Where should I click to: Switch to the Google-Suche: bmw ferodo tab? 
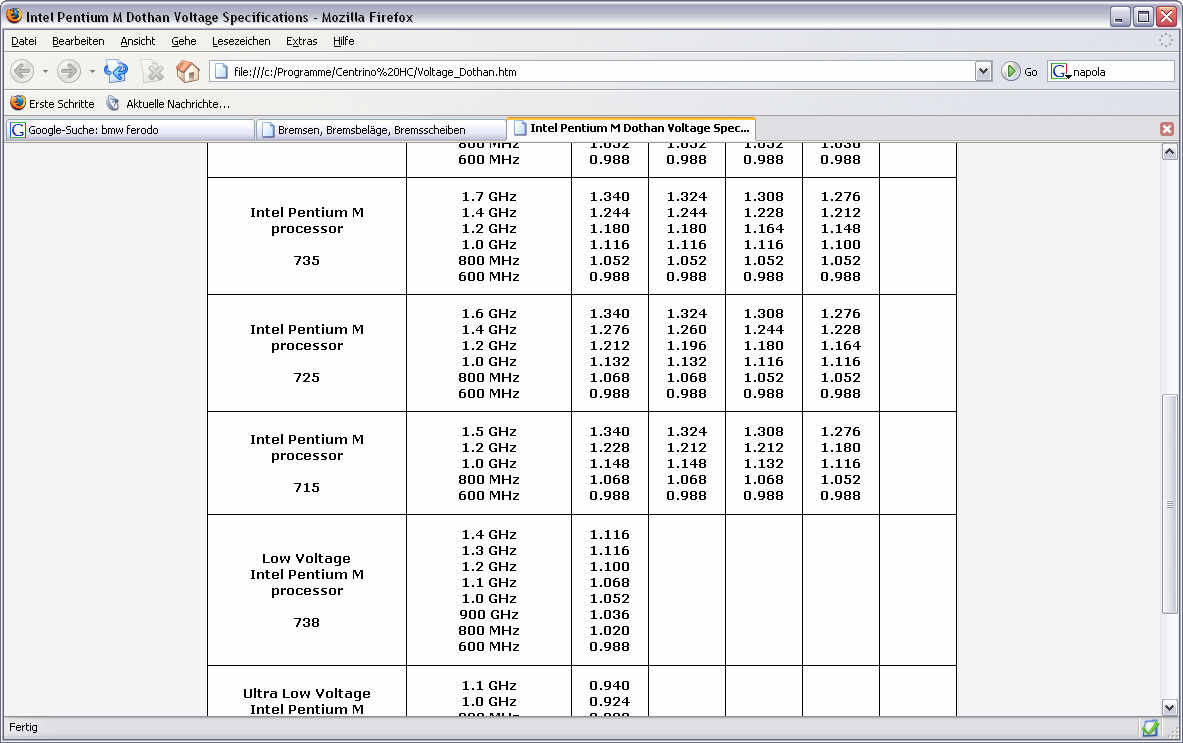131,130
